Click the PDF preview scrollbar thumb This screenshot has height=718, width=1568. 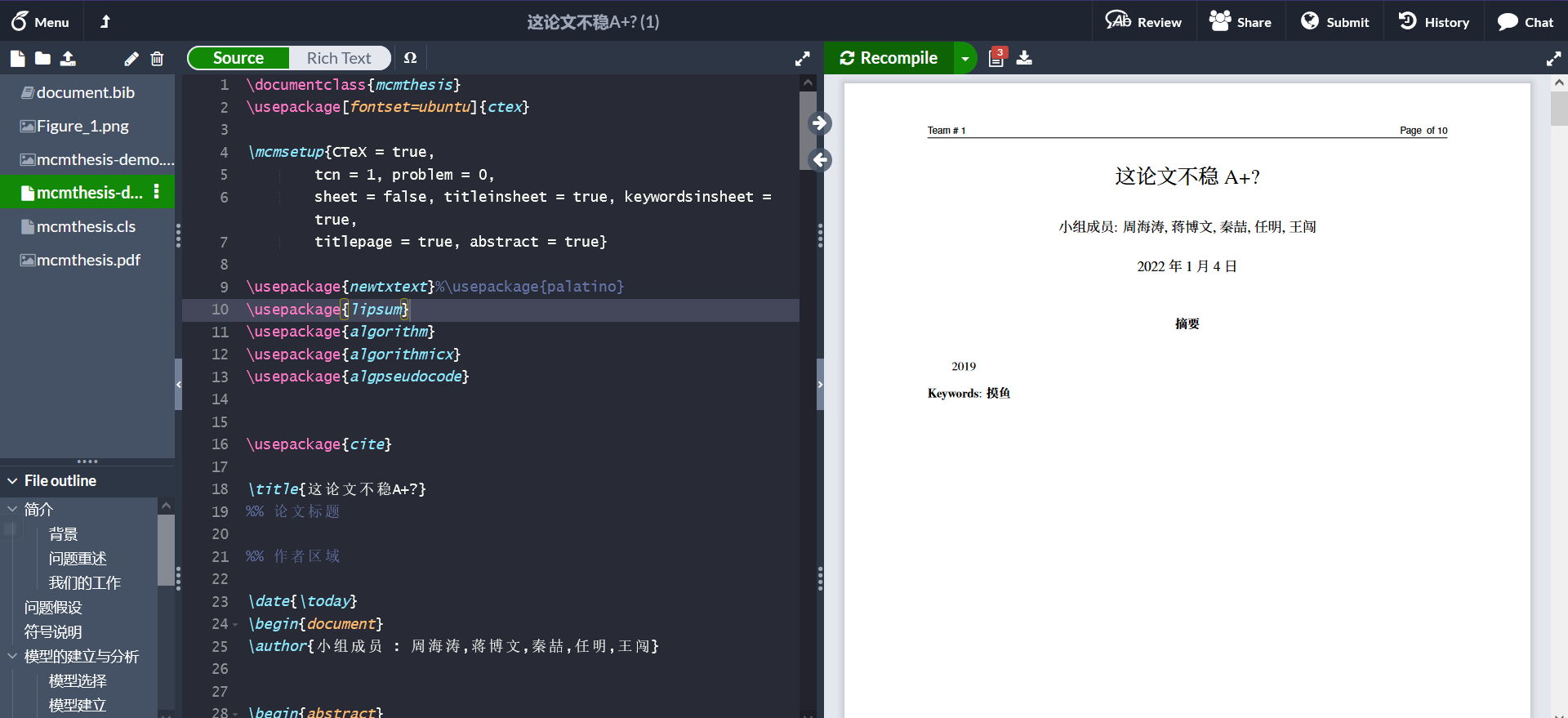pos(1559,108)
